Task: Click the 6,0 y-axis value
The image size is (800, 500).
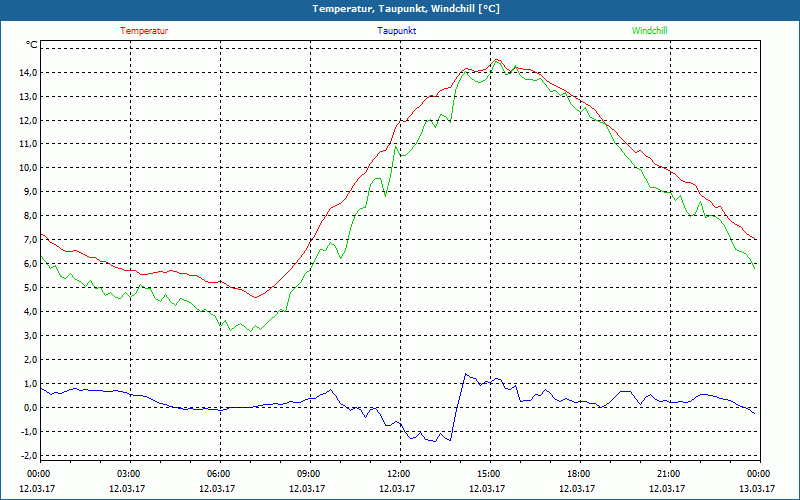Action: click(30, 264)
